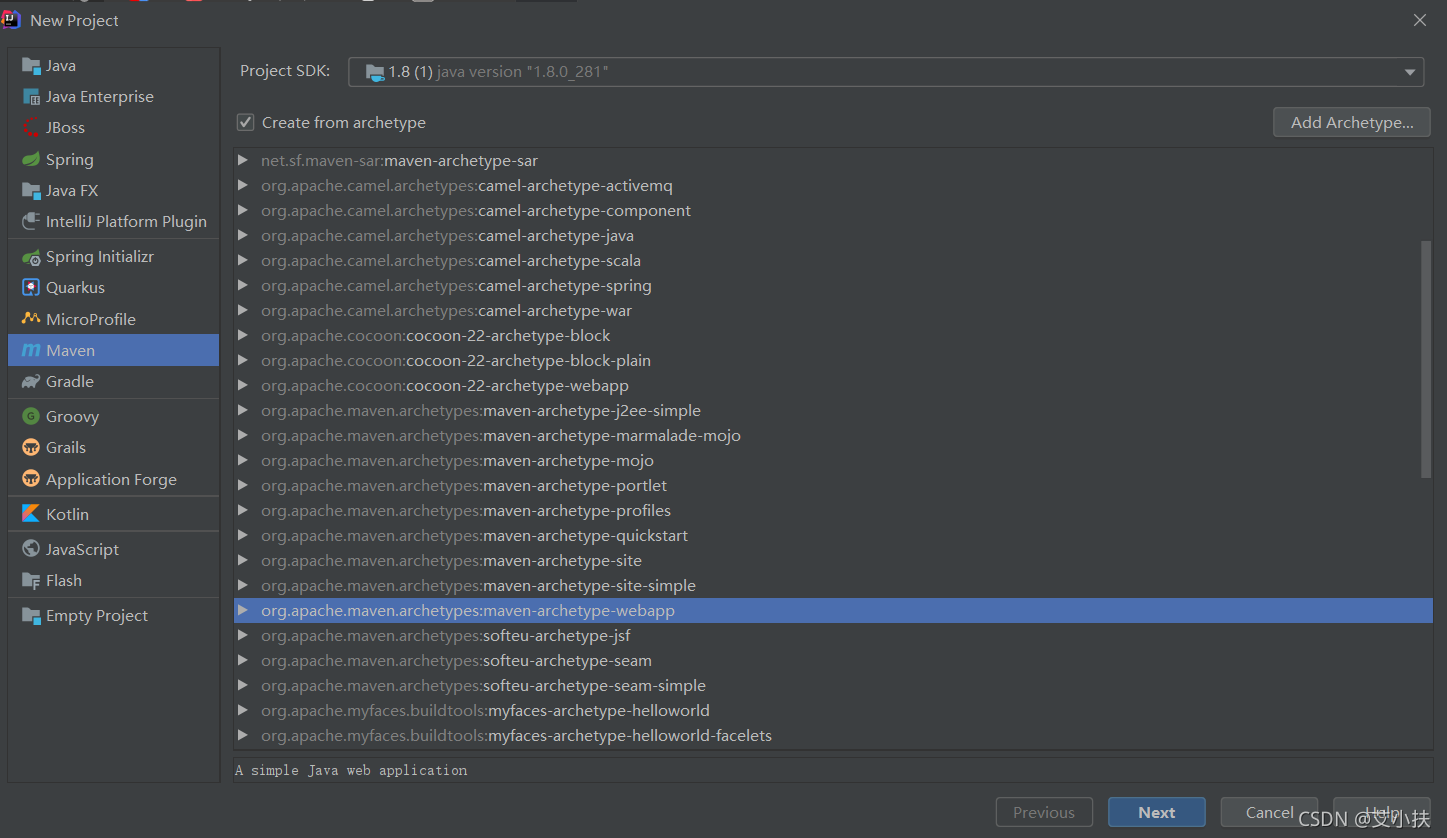Click the Spring Initializr icon
This screenshot has height=838, width=1447.
coord(31,257)
